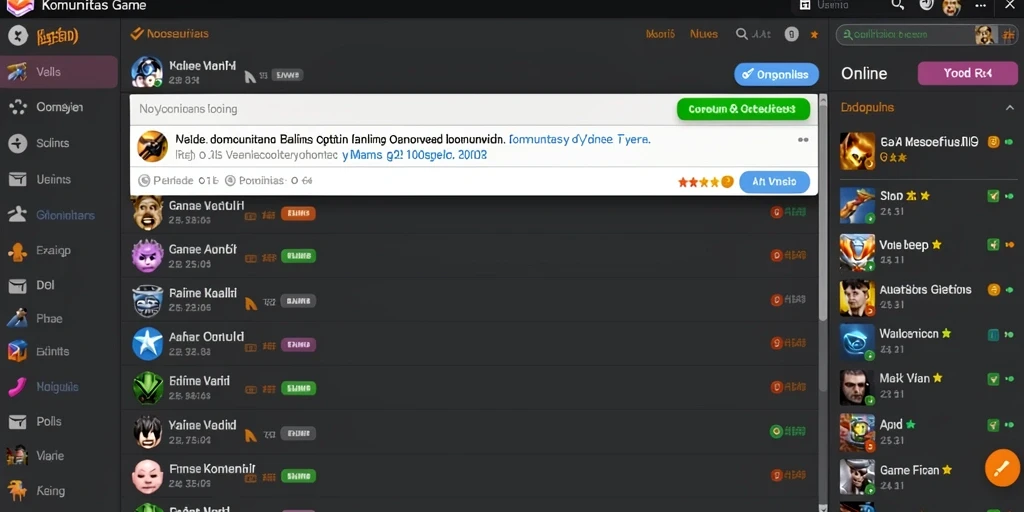Click the orange star in list header
Image resolution: width=1024 pixels, height=512 pixels.
[814, 35]
